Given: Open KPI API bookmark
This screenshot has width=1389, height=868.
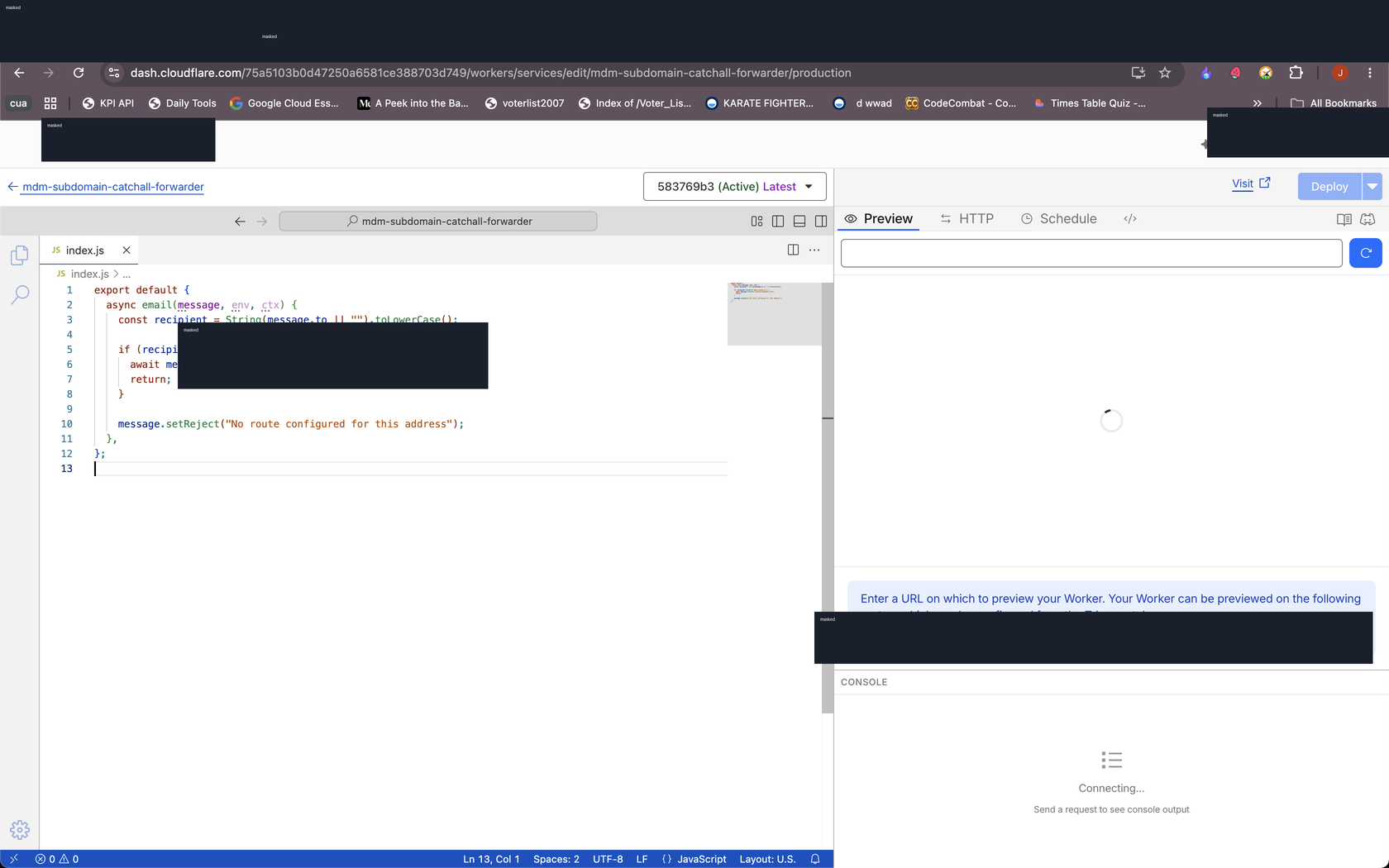Looking at the screenshot, I should [x=107, y=103].
